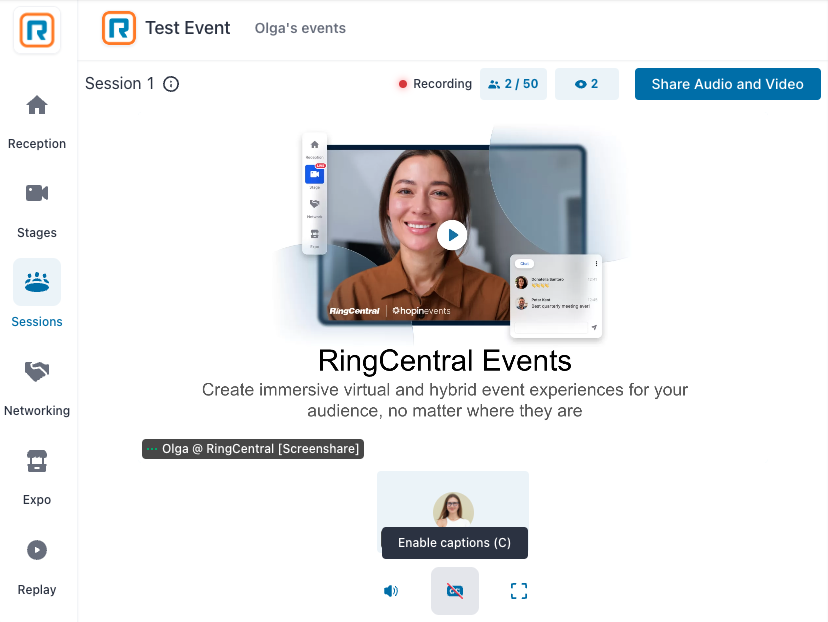Open Replay from the sidebar
The width and height of the screenshot is (828, 622).
pos(37,550)
